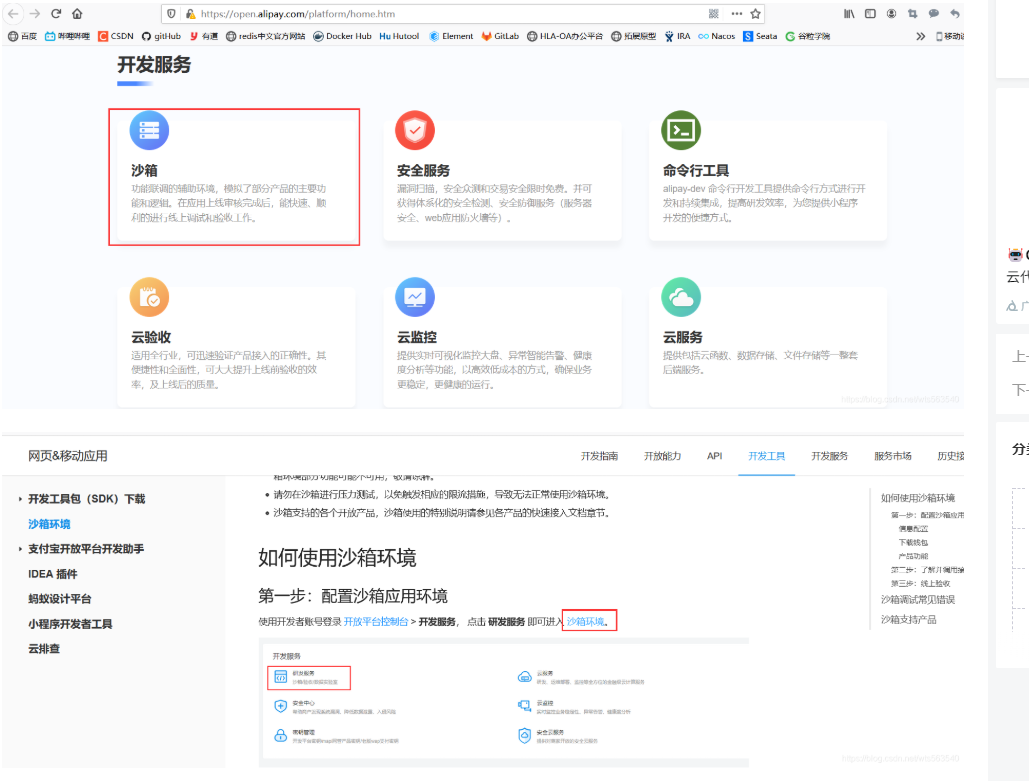This screenshot has height=781, width=1029.
Task: Open the gitHub bookmark
Action: tap(161, 36)
